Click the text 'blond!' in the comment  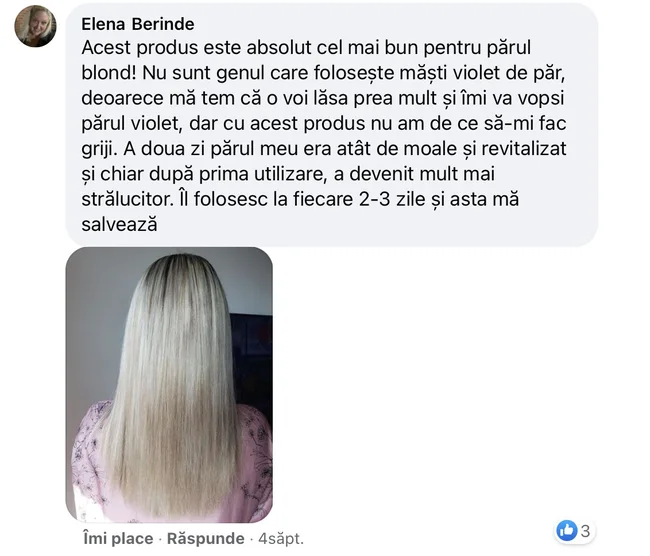pyautogui.click(x=109, y=73)
